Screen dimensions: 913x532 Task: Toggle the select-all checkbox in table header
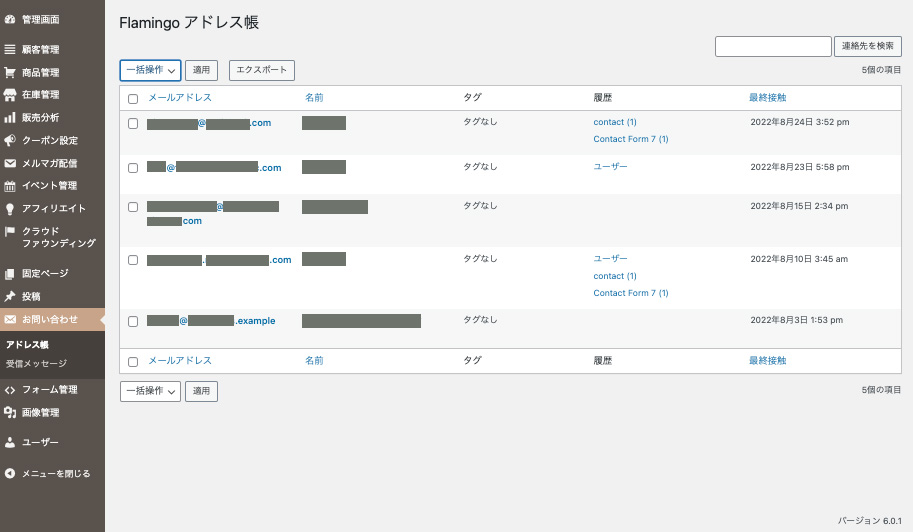coord(133,98)
